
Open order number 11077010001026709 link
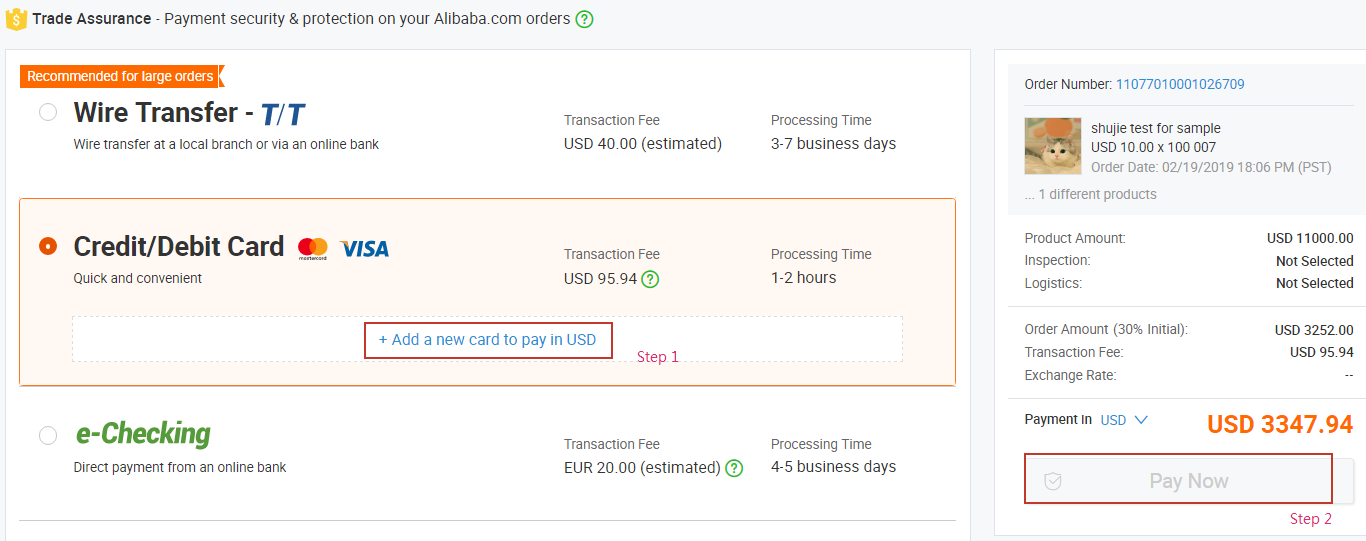1180,84
